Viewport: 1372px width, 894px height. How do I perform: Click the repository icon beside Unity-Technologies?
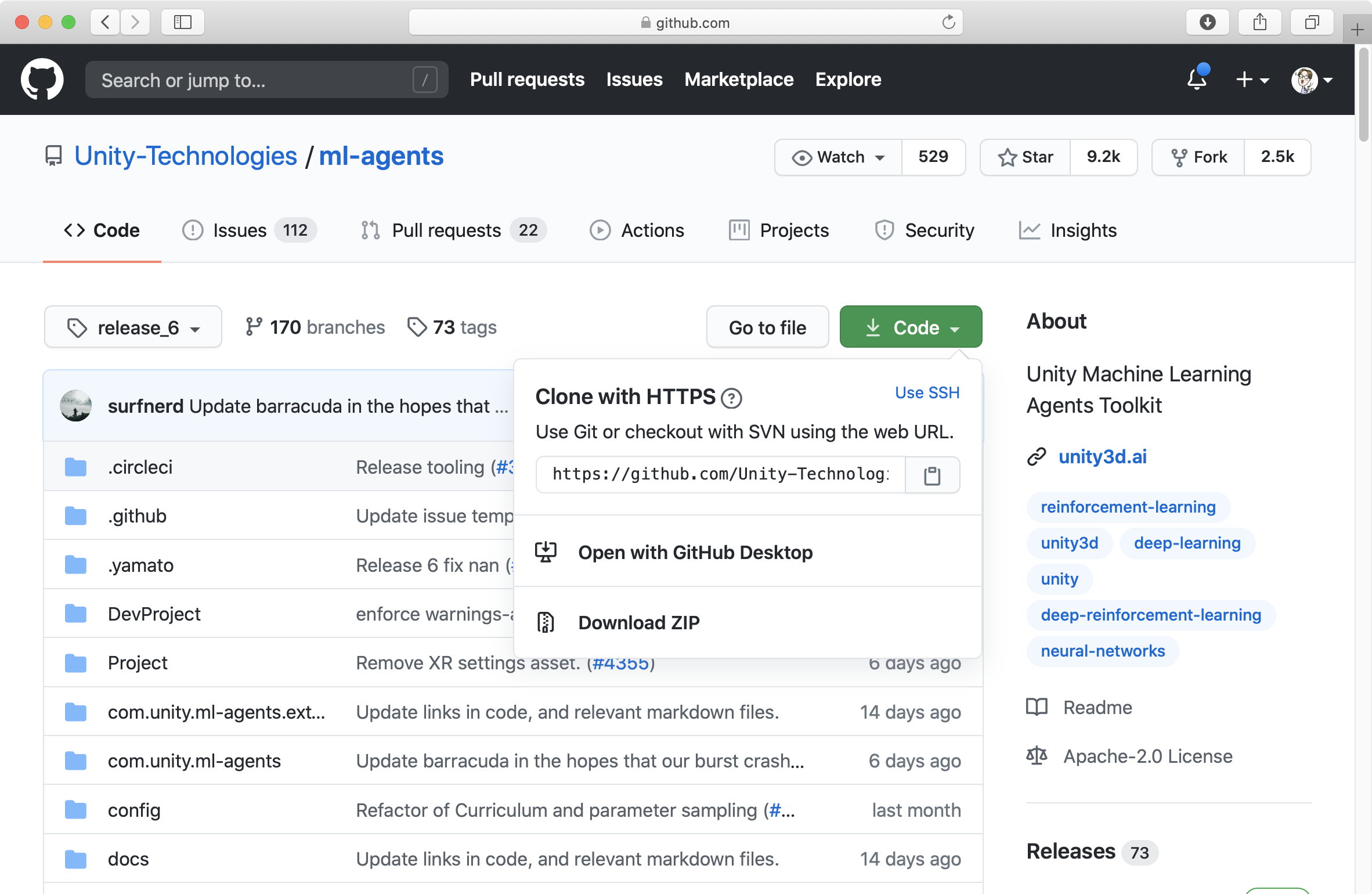point(53,156)
